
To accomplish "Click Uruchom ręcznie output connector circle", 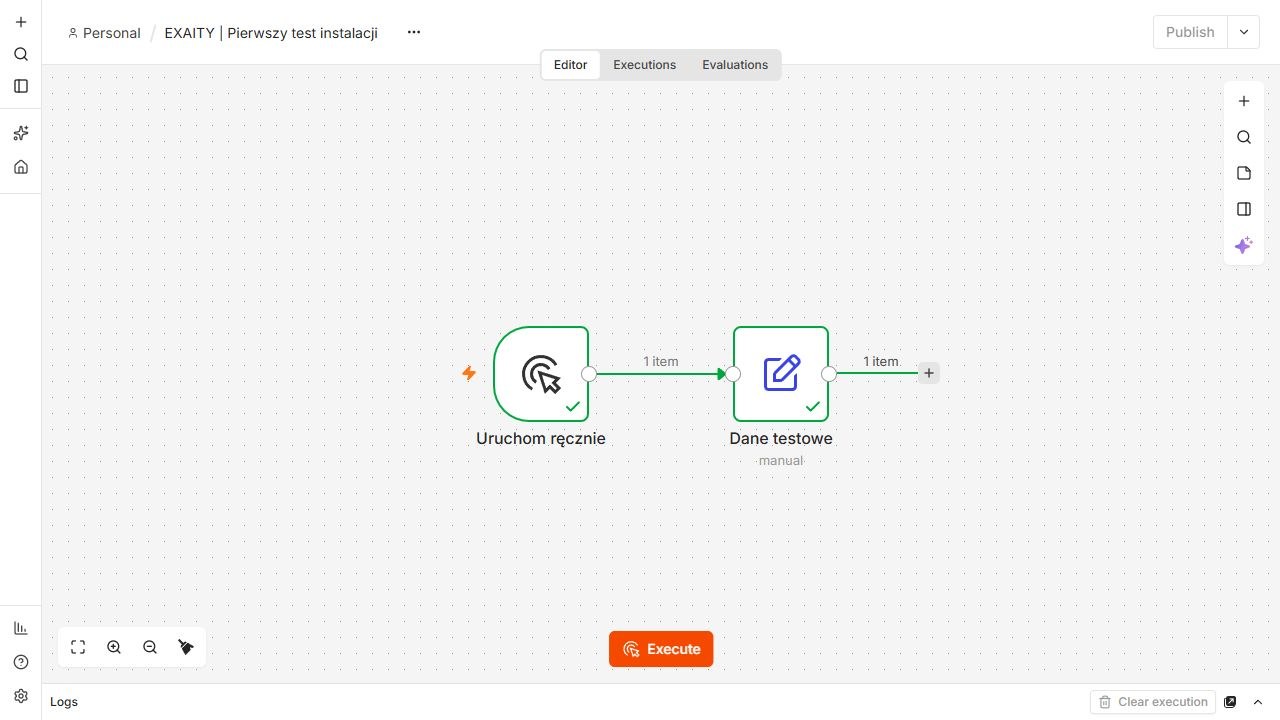I will coord(589,374).
